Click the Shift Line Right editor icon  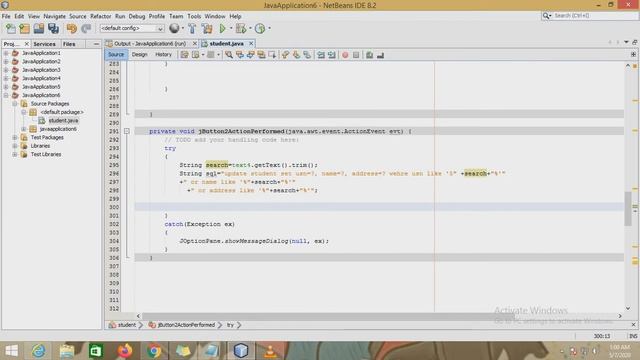(331, 55)
